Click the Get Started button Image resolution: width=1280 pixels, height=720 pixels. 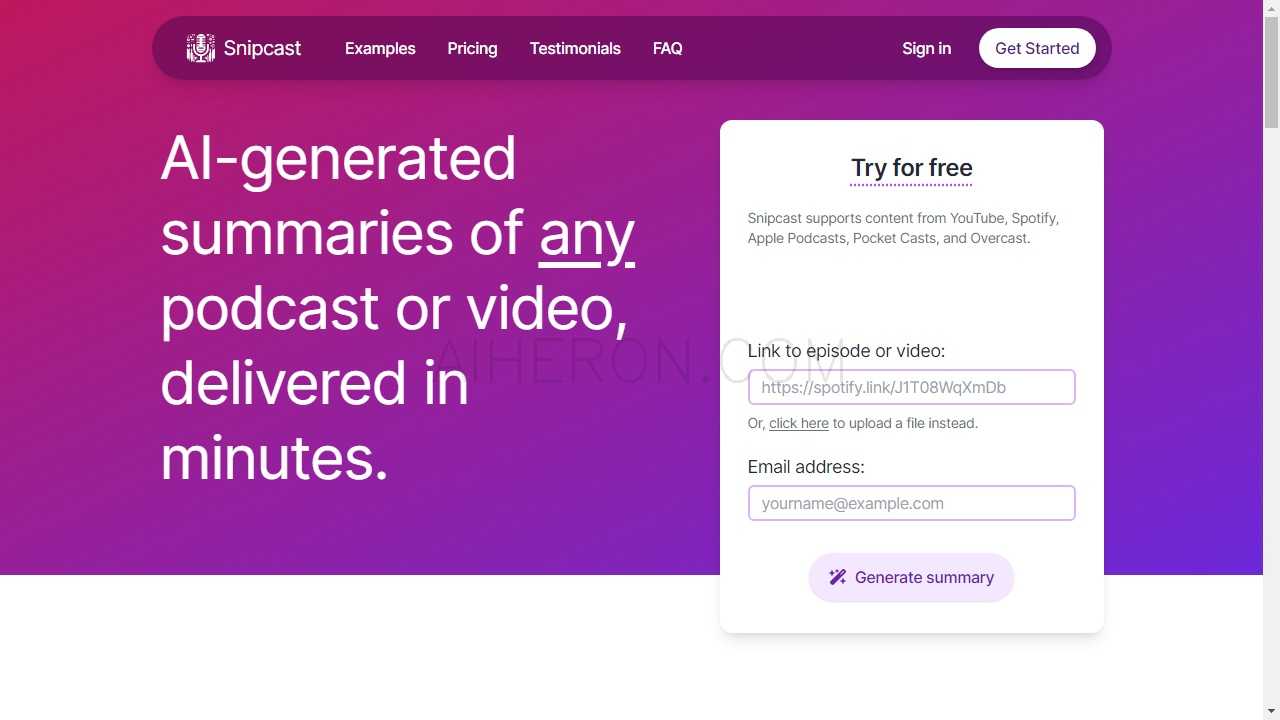click(x=1037, y=48)
